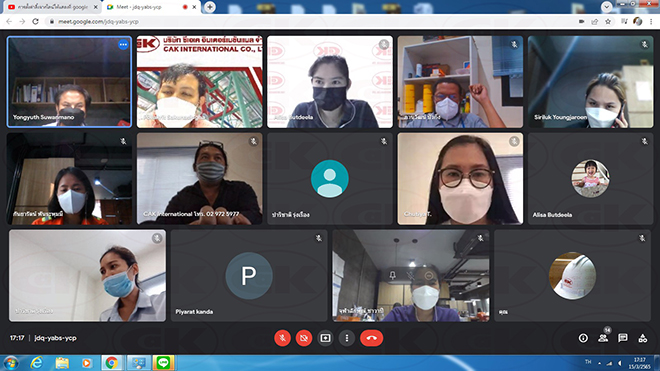660x371 pixels.
Task: Open the meeting details info icon
Action: point(583,338)
